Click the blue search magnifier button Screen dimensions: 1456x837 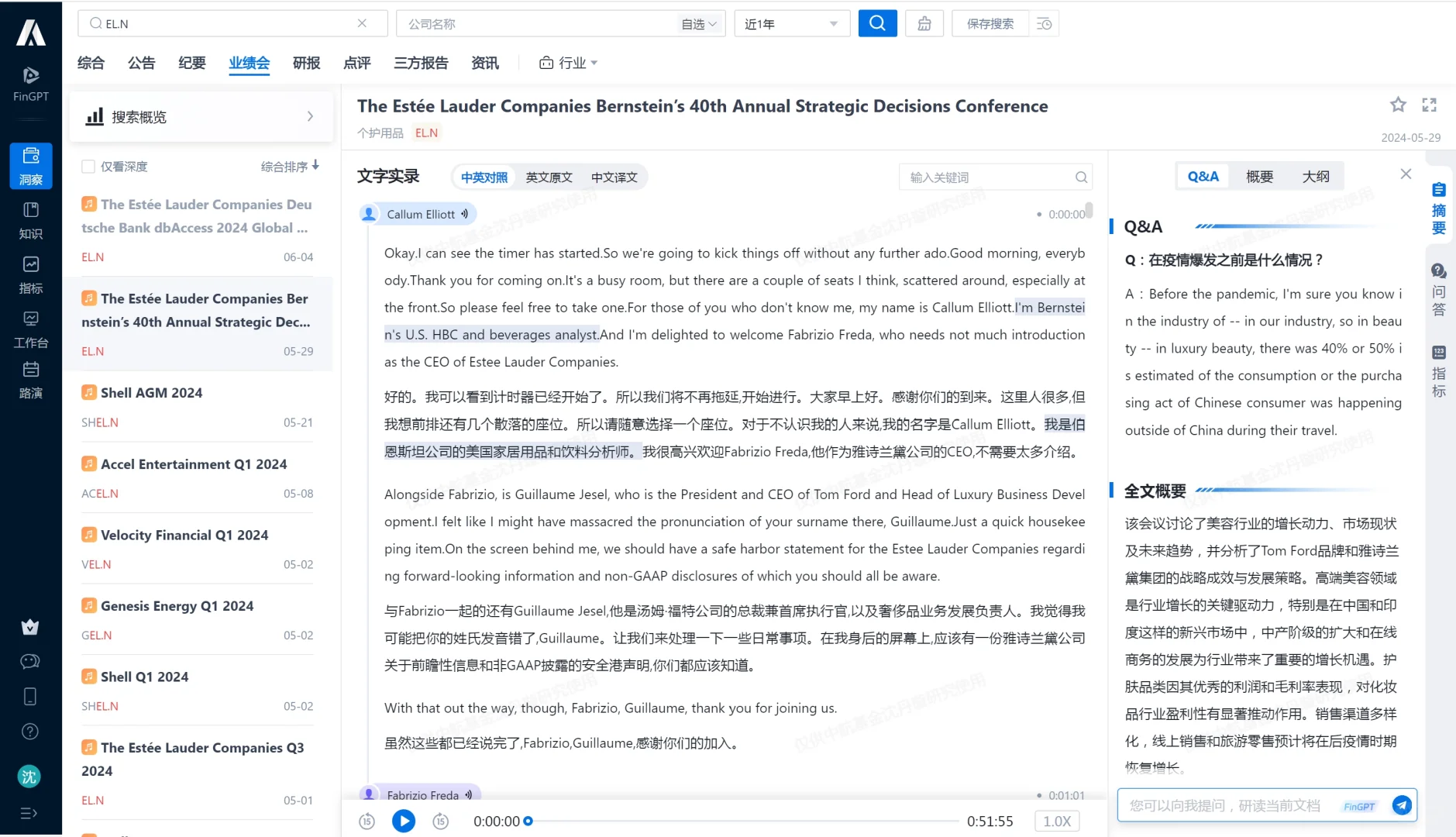click(878, 23)
